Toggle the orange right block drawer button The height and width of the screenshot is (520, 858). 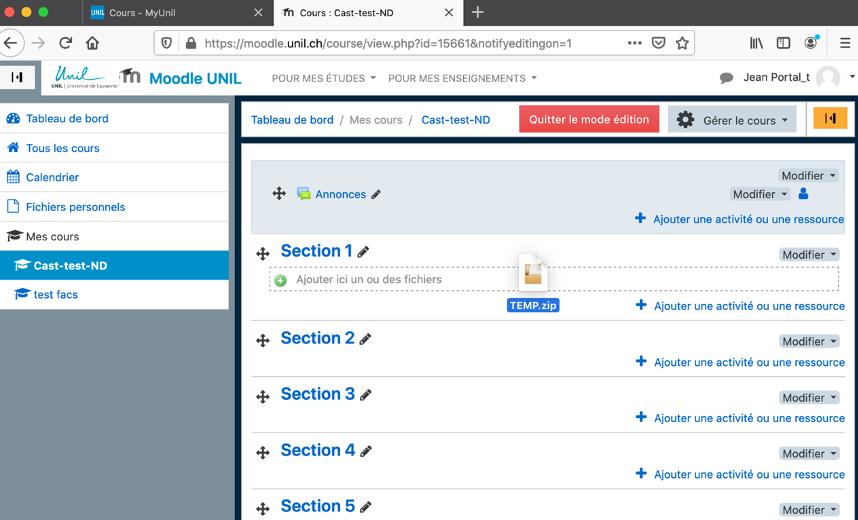[x=829, y=118]
